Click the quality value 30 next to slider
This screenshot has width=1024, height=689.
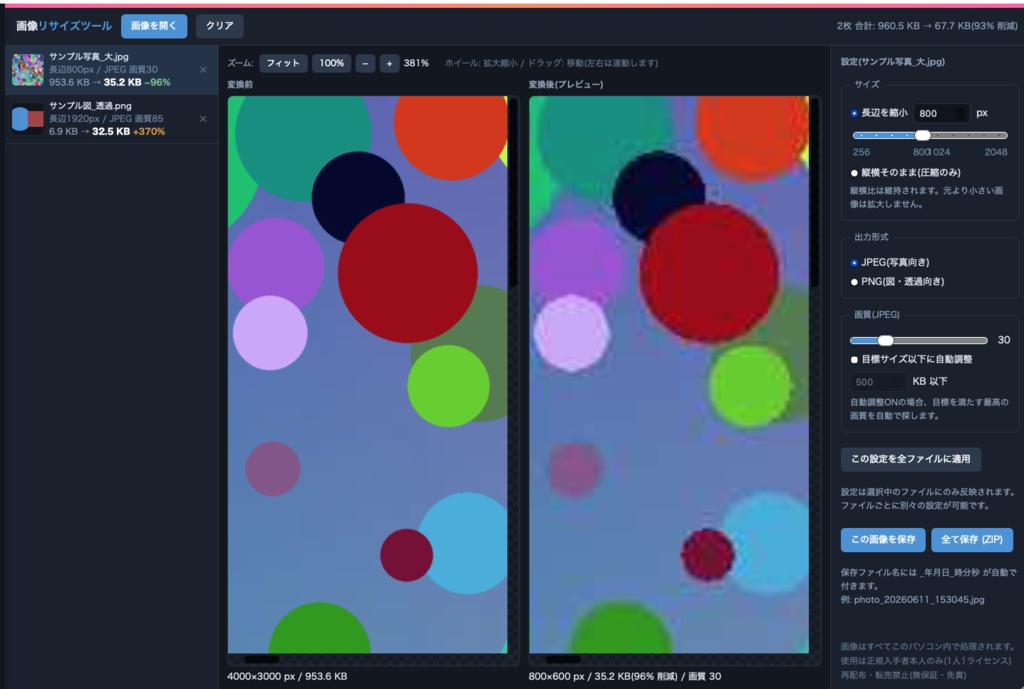[x=1004, y=340]
